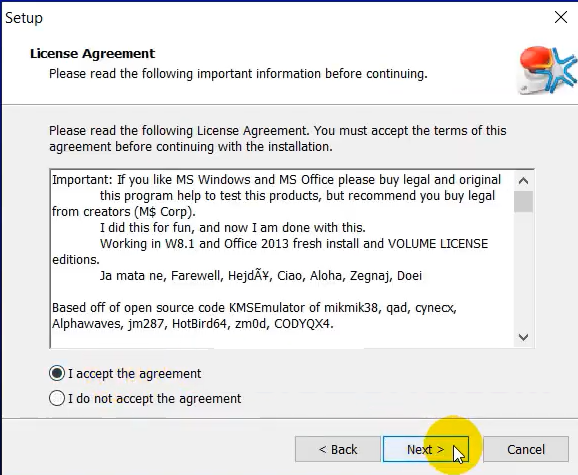This screenshot has height=475, width=578.
Task: Close the Setup window with X
Action: [x=561, y=17]
